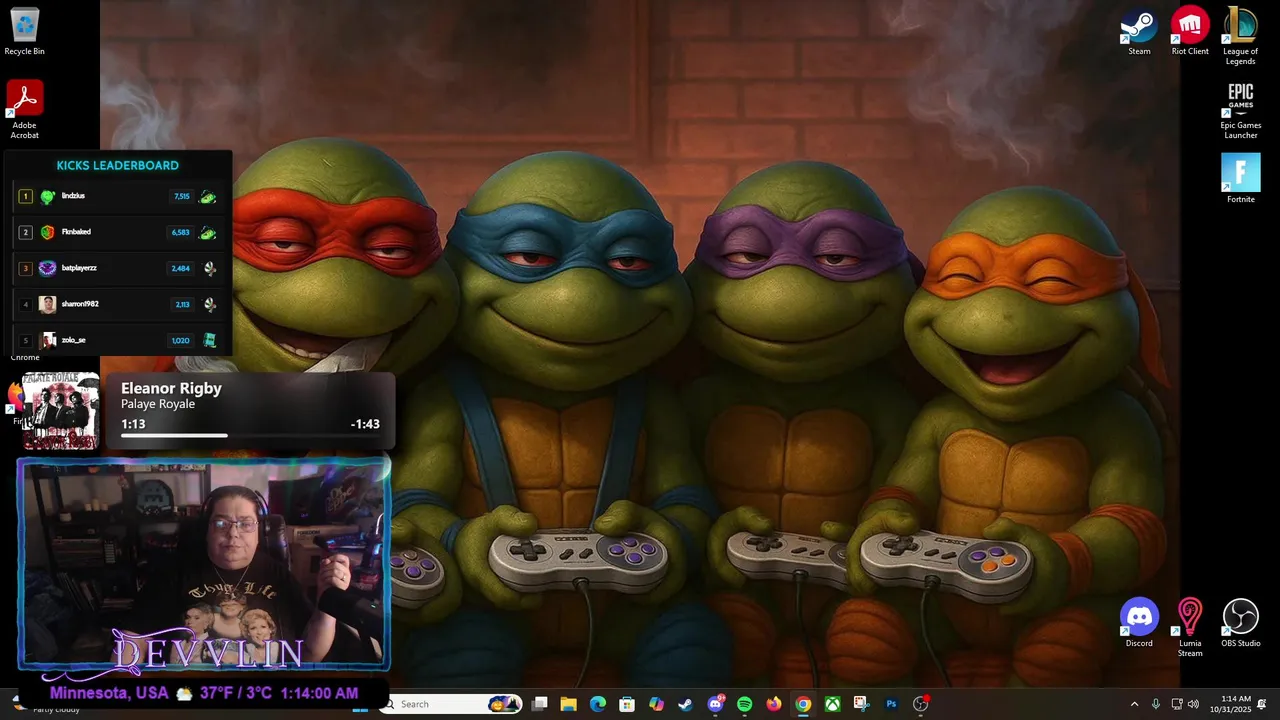Open Microsoft Edge from the taskbar

tap(598, 704)
